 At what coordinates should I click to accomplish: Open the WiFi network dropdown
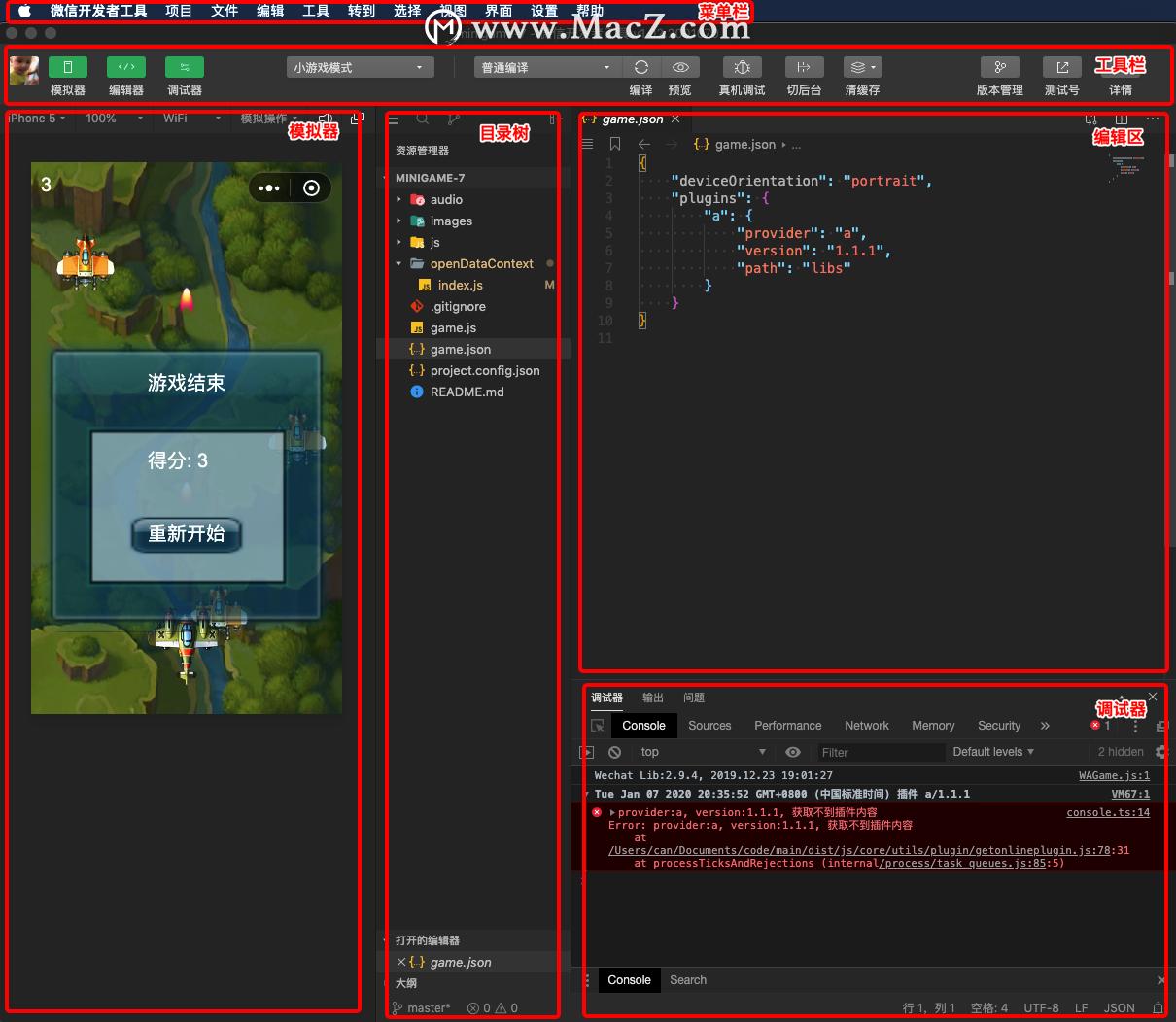(191, 119)
